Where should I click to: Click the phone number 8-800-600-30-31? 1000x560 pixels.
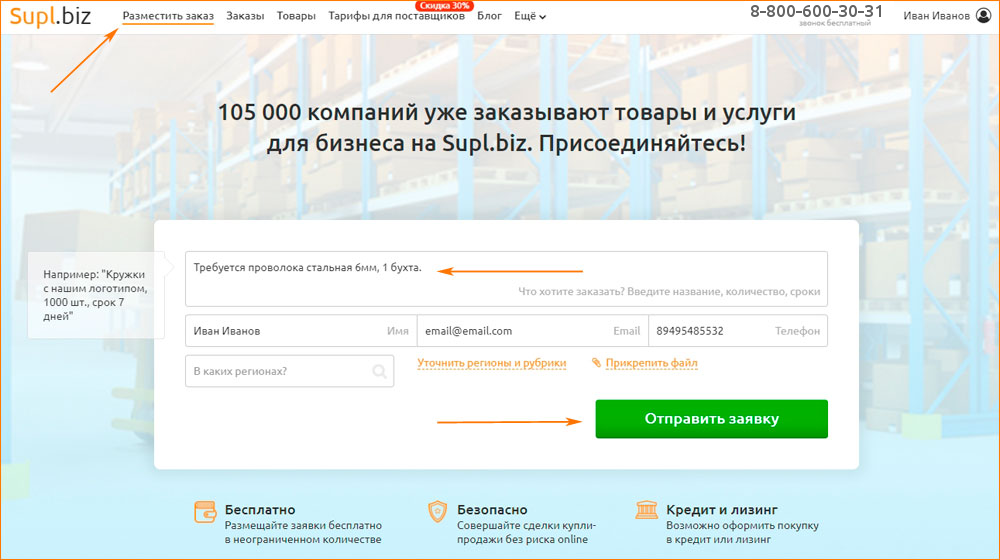[816, 11]
